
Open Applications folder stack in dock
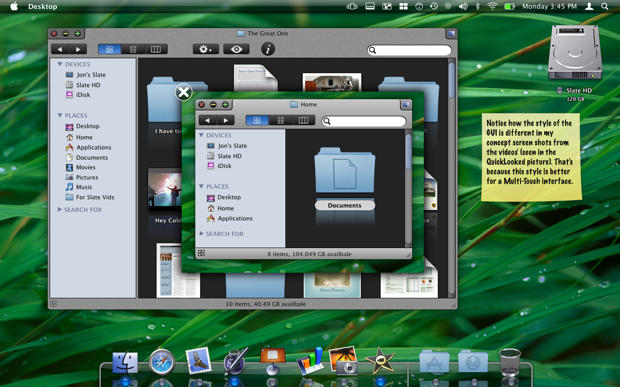coord(434,361)
